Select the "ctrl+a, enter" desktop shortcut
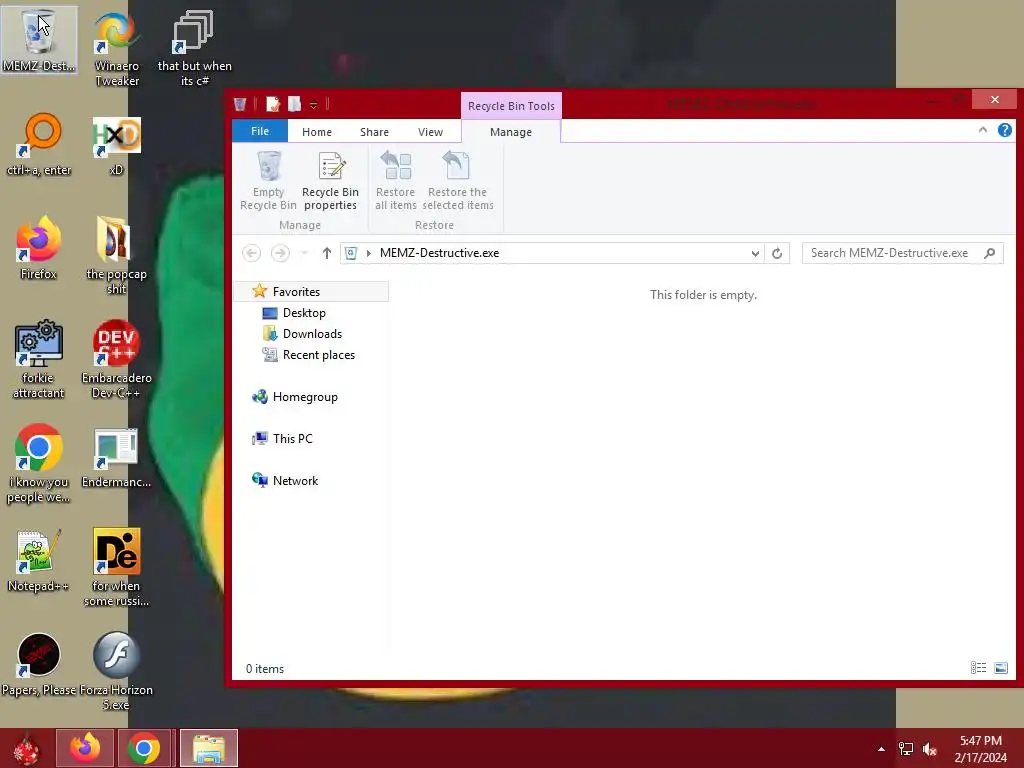 [x=39, y=144]
